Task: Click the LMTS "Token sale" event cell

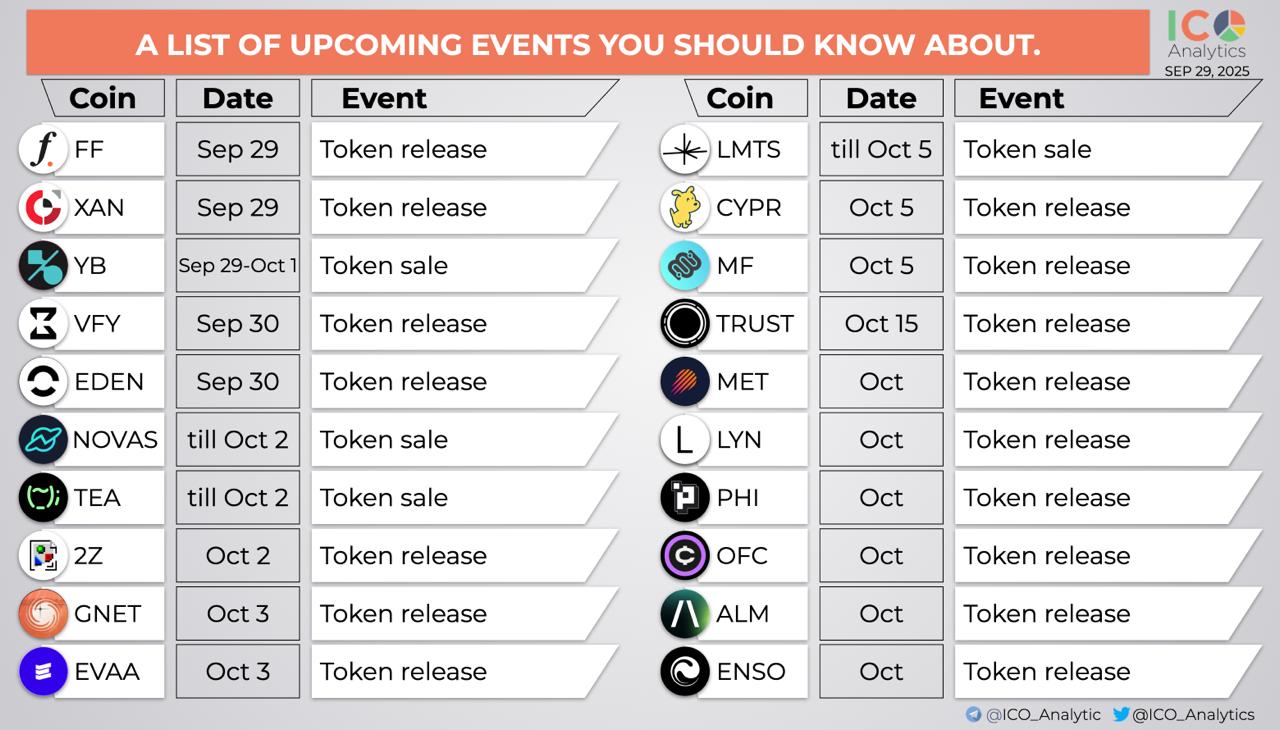Action: [x=1100, y=149]
